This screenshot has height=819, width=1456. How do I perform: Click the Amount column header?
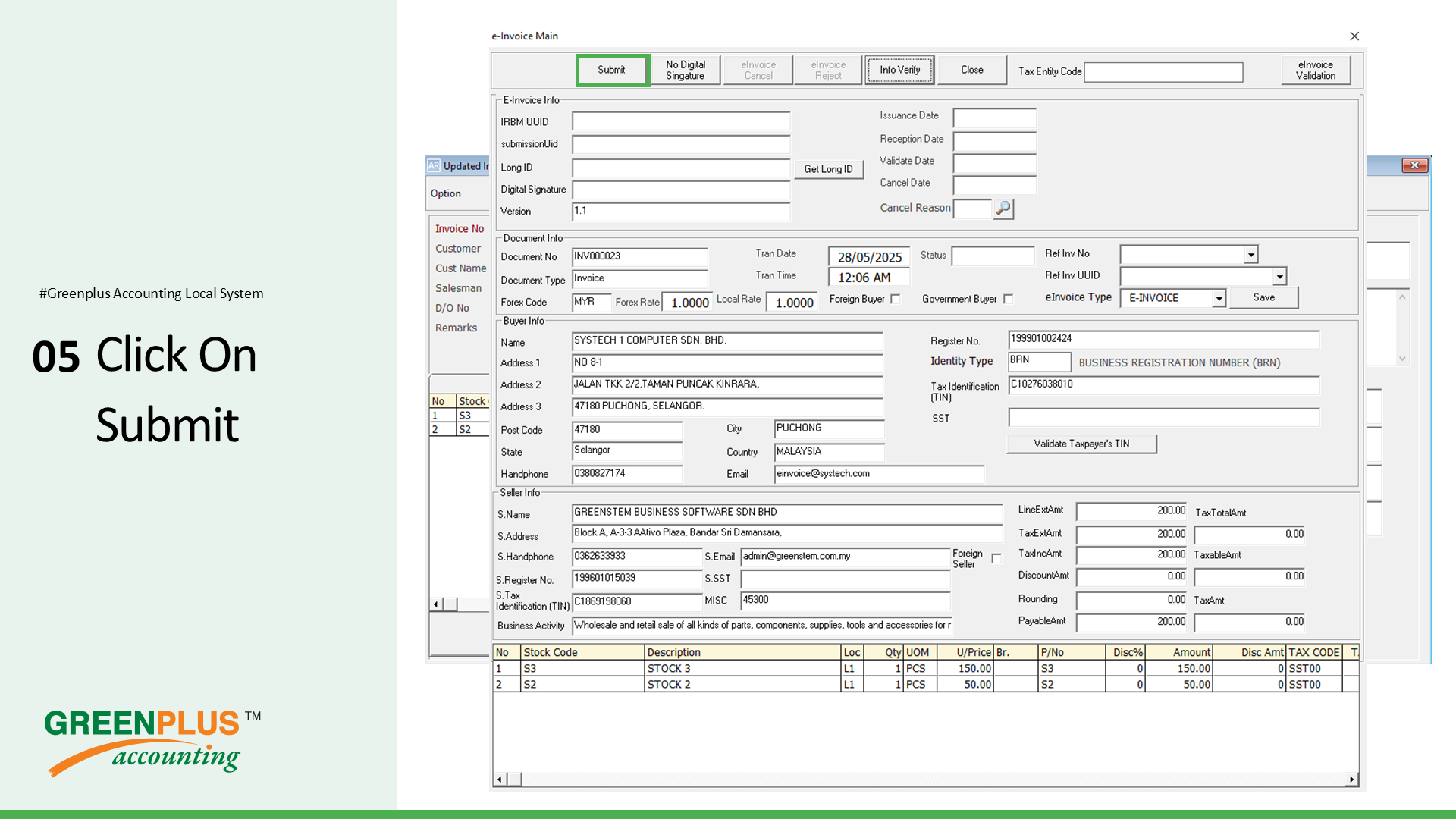tap(1178, 652)
